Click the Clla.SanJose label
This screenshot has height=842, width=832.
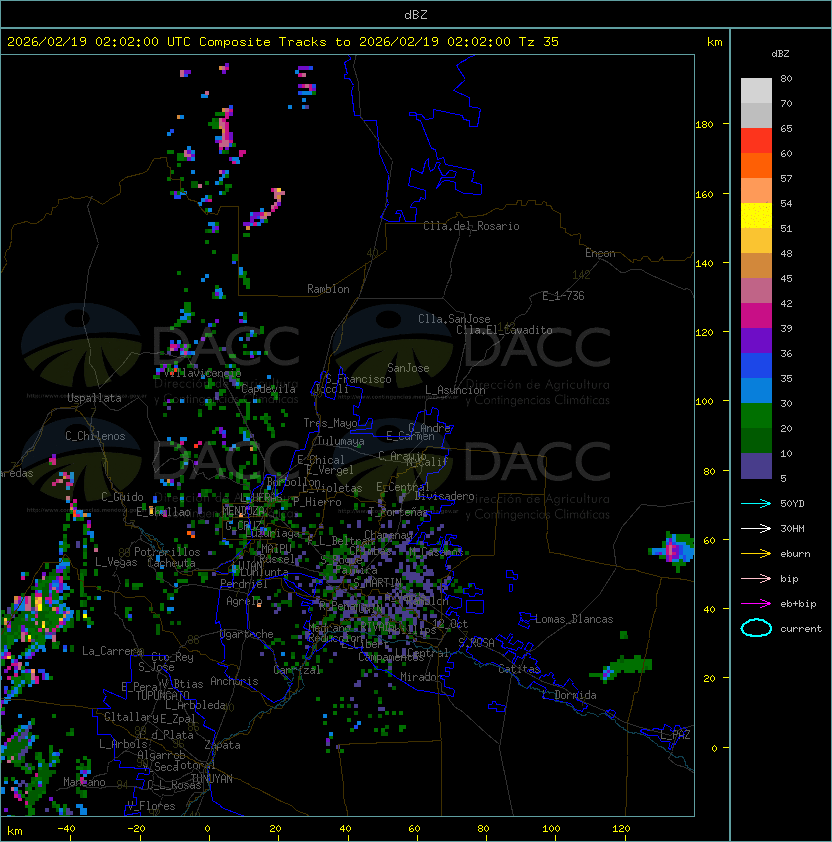[454, 319]
